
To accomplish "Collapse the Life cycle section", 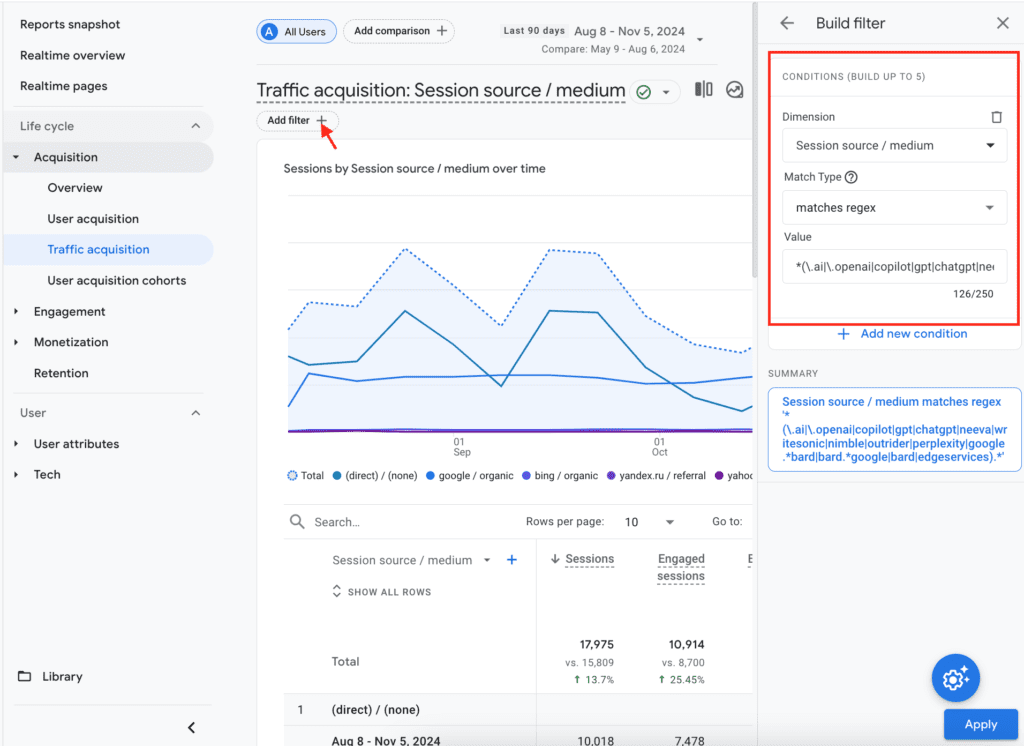I will 195,126.
